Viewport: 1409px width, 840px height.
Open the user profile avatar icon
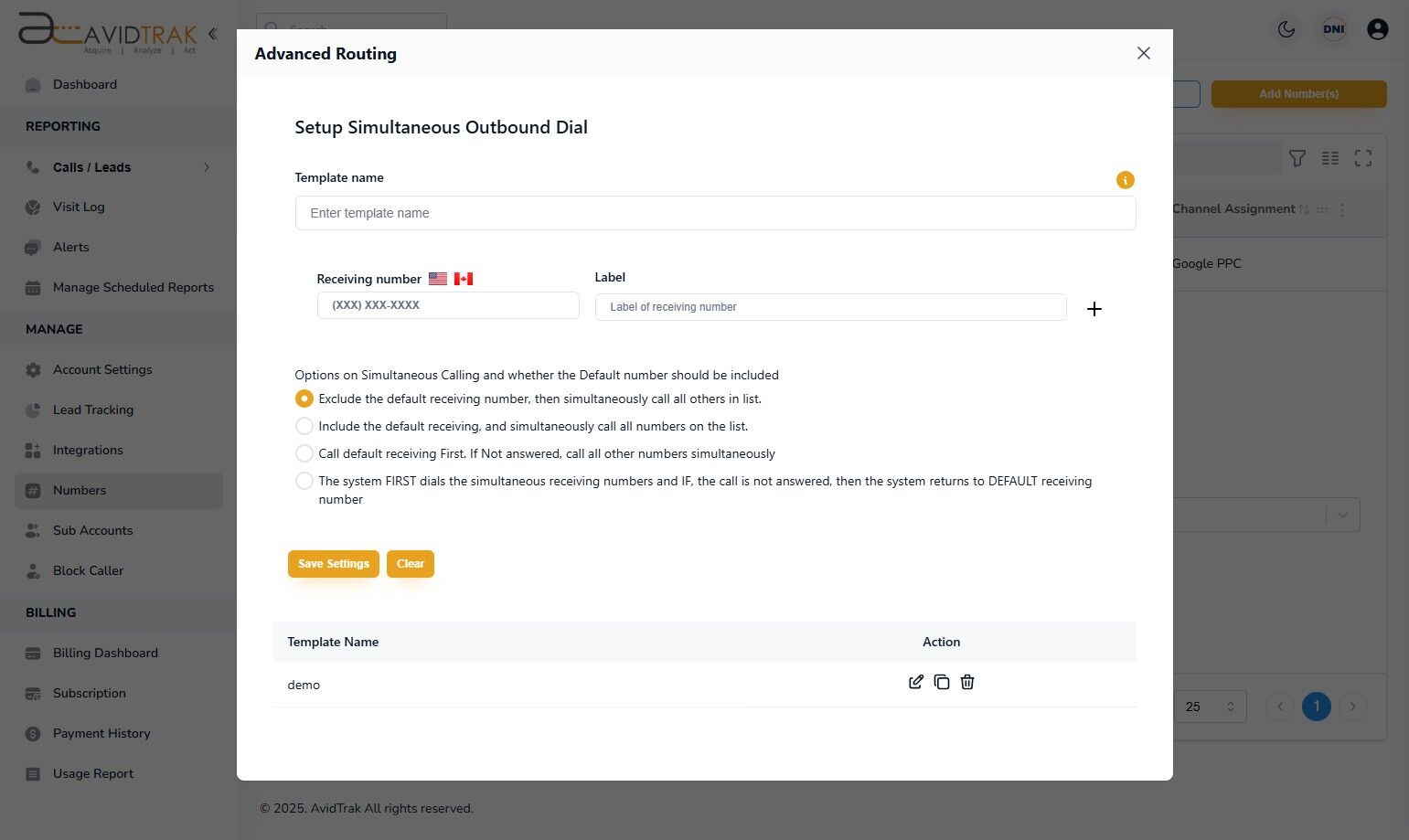click(1377, 29)
